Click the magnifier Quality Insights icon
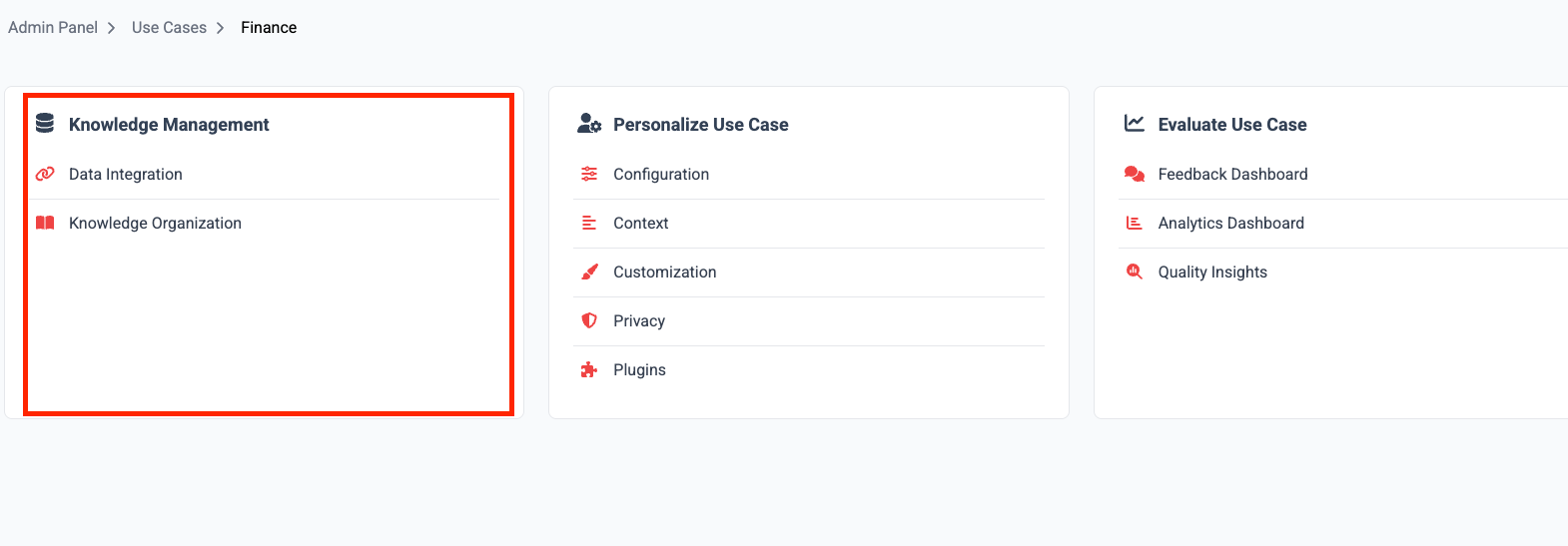The width and height of the screenshot is (1568, 546). (1134, 272)
